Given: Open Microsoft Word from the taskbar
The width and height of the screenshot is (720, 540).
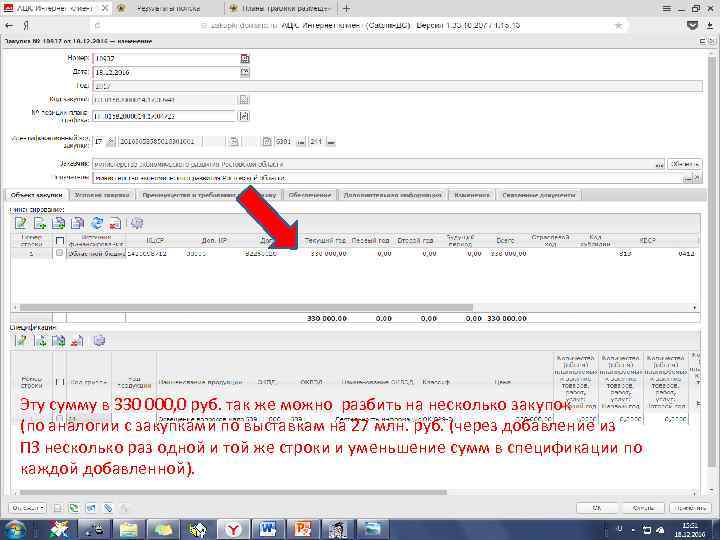Looking at the screenshot, I should [268, 529].
